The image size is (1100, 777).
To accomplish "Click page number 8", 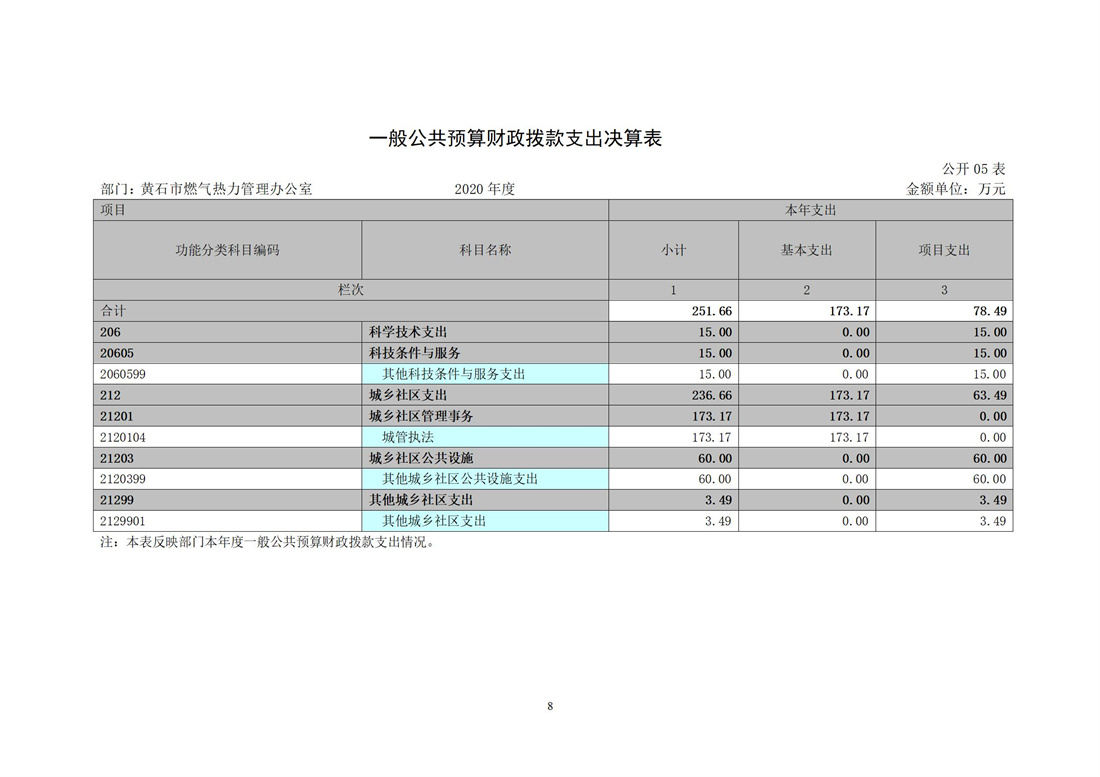I will pos(550,706).
